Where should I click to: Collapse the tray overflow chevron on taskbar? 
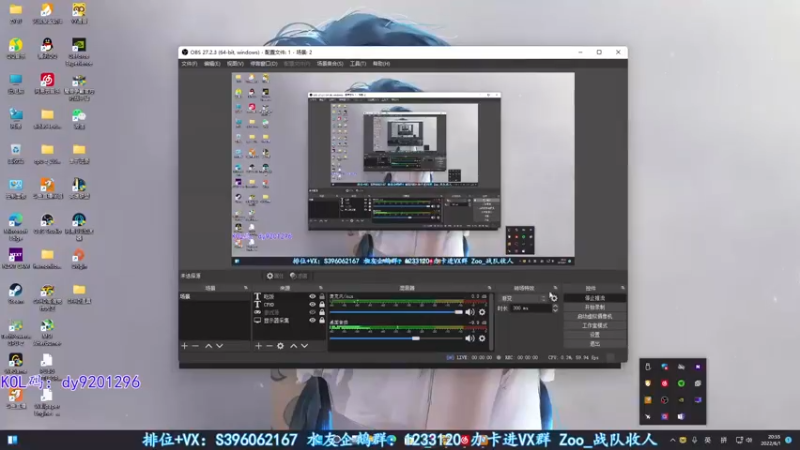[672, 440]
